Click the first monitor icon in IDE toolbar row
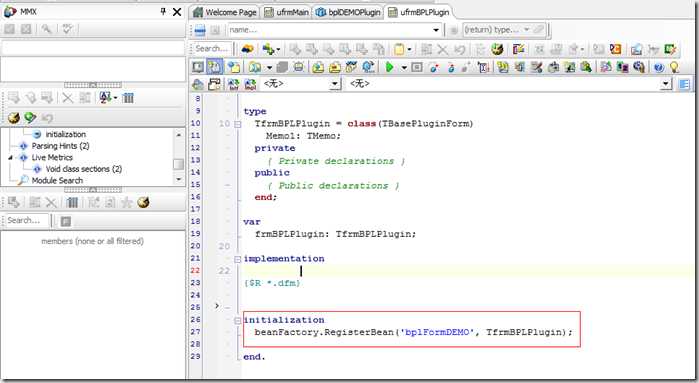The image size is (699, 383). [198, 67]
